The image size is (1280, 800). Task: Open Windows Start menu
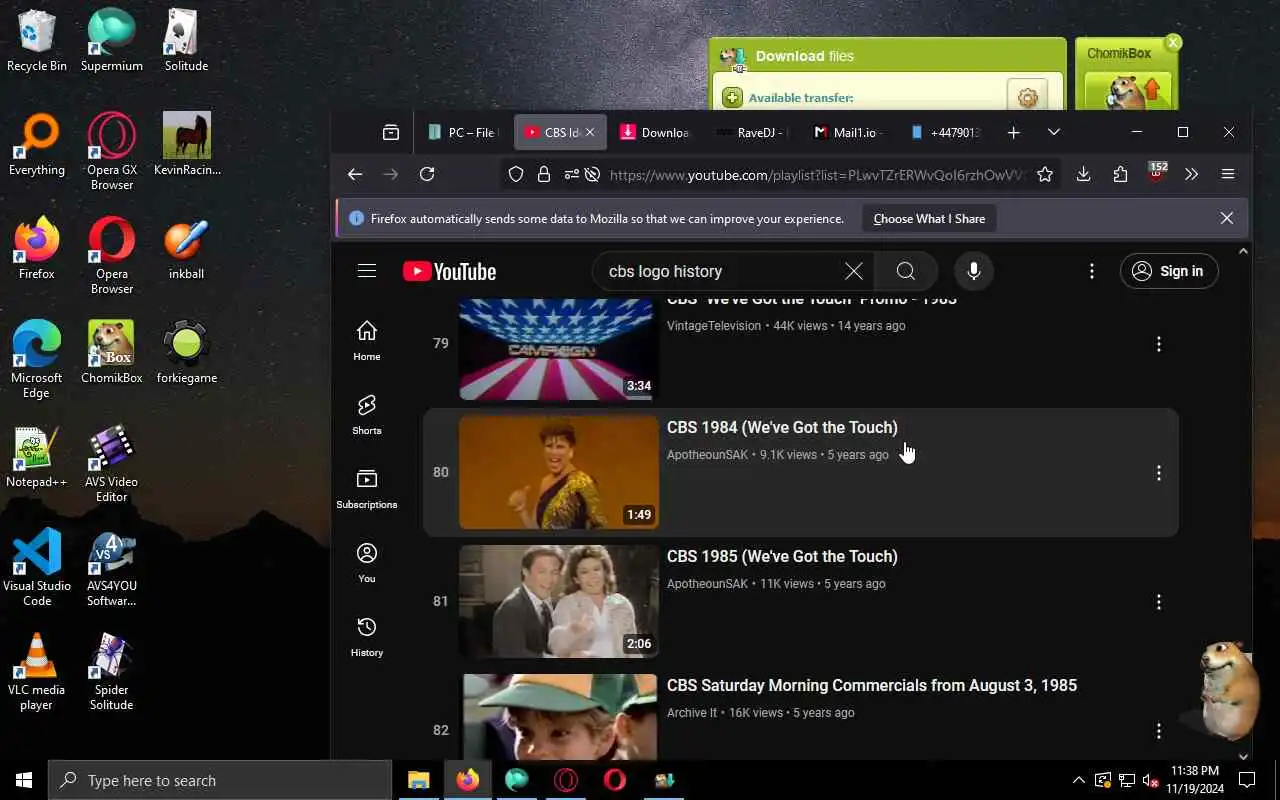[24, 780]
